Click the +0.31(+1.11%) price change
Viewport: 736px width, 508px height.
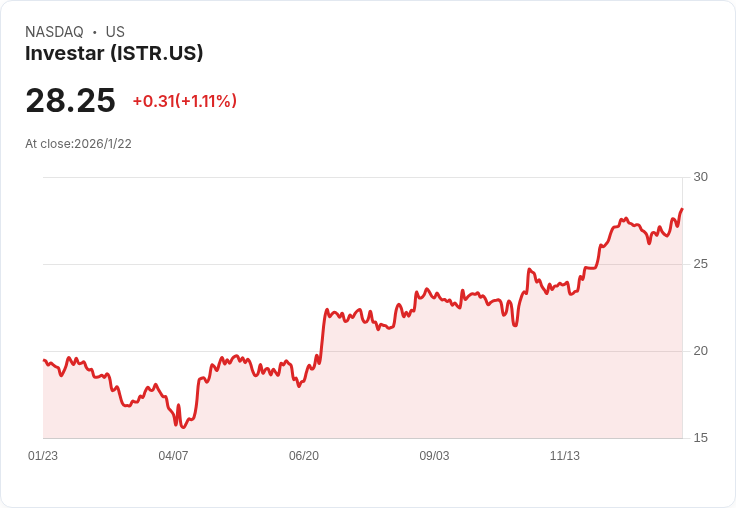point(184,101)
